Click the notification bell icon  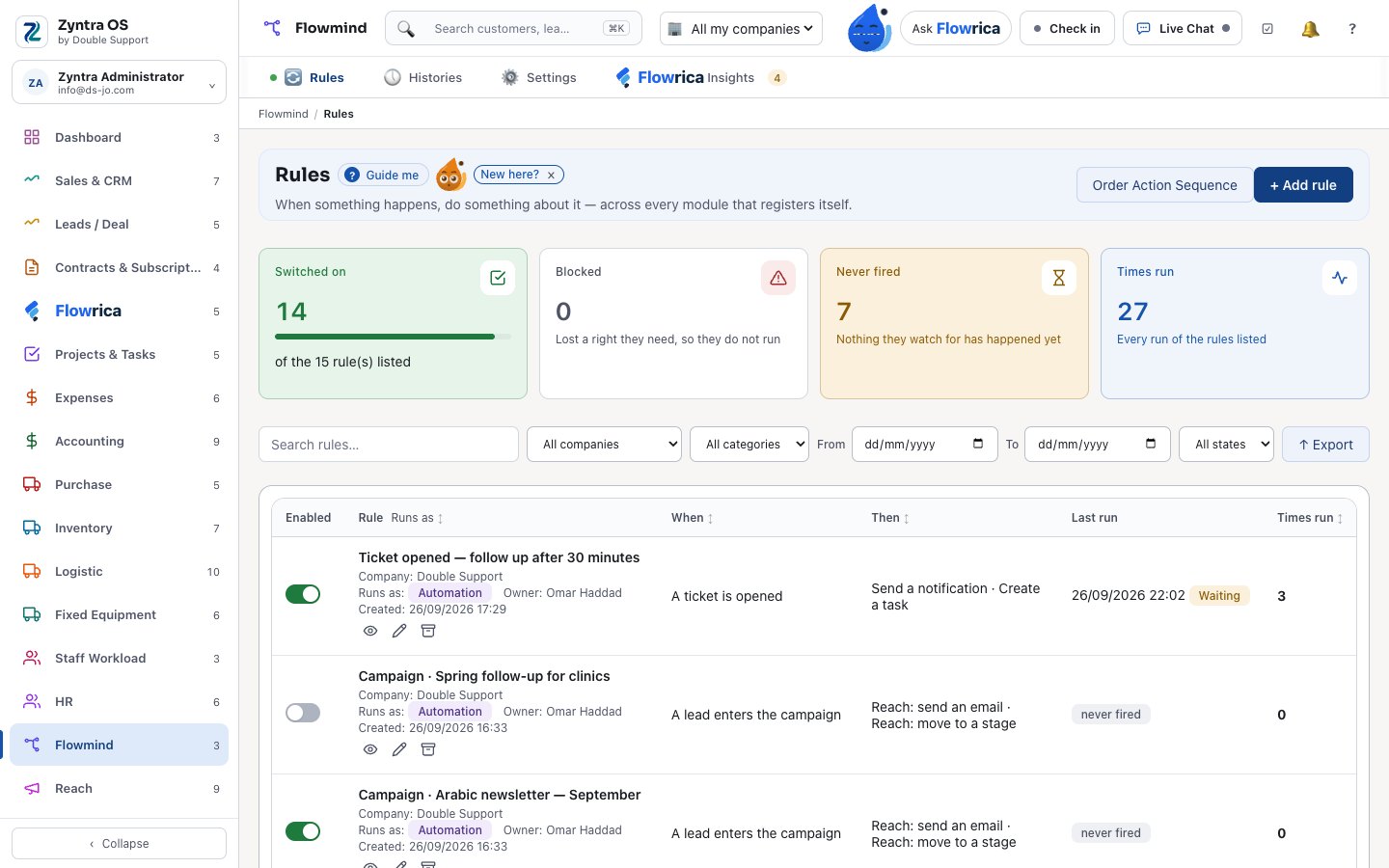tap(1310, 29)
